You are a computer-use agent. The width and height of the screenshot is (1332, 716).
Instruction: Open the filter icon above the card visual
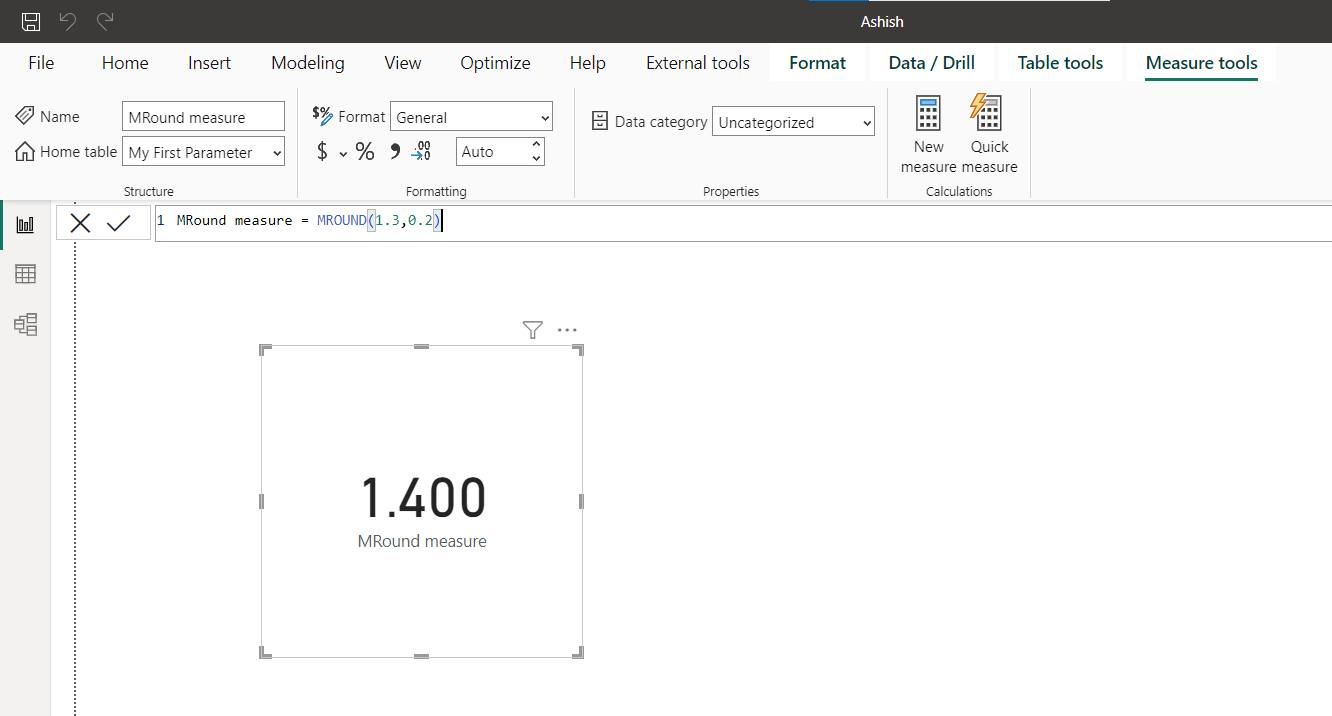tap(532, 329)
